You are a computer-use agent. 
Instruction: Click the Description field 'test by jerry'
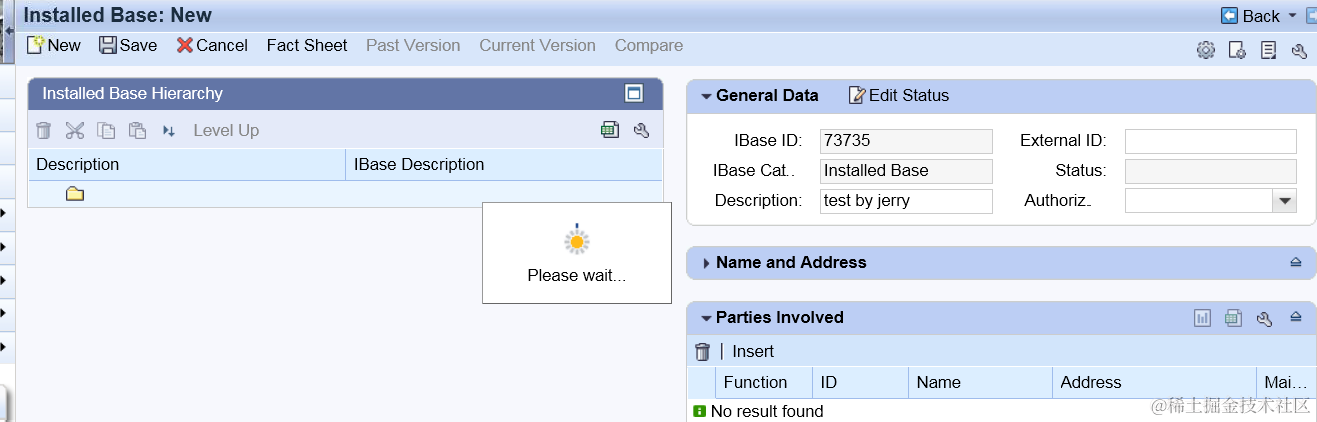(906, 201)
